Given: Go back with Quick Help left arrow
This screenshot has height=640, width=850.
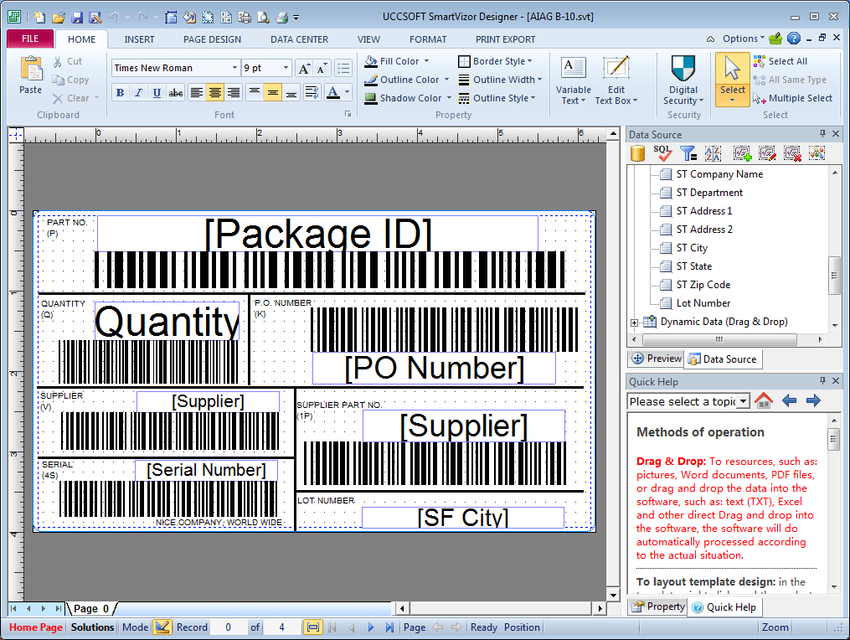Looking at the screenshot, I should pyautogui.click(x=789, y=401).
